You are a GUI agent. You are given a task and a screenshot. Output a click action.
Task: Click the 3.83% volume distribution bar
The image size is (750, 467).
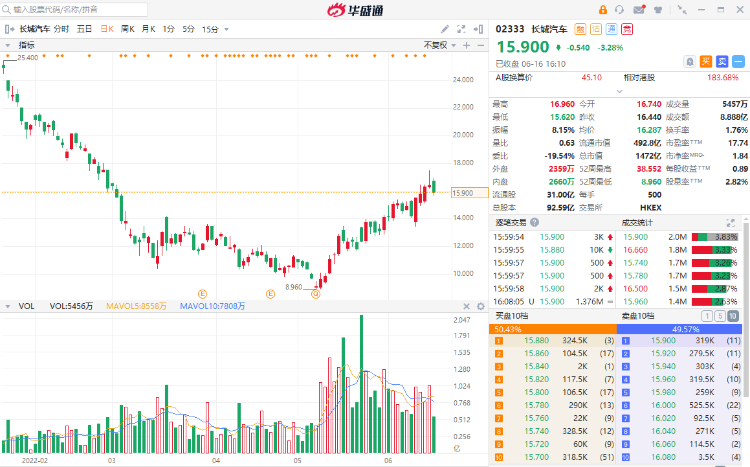point(715,237)
